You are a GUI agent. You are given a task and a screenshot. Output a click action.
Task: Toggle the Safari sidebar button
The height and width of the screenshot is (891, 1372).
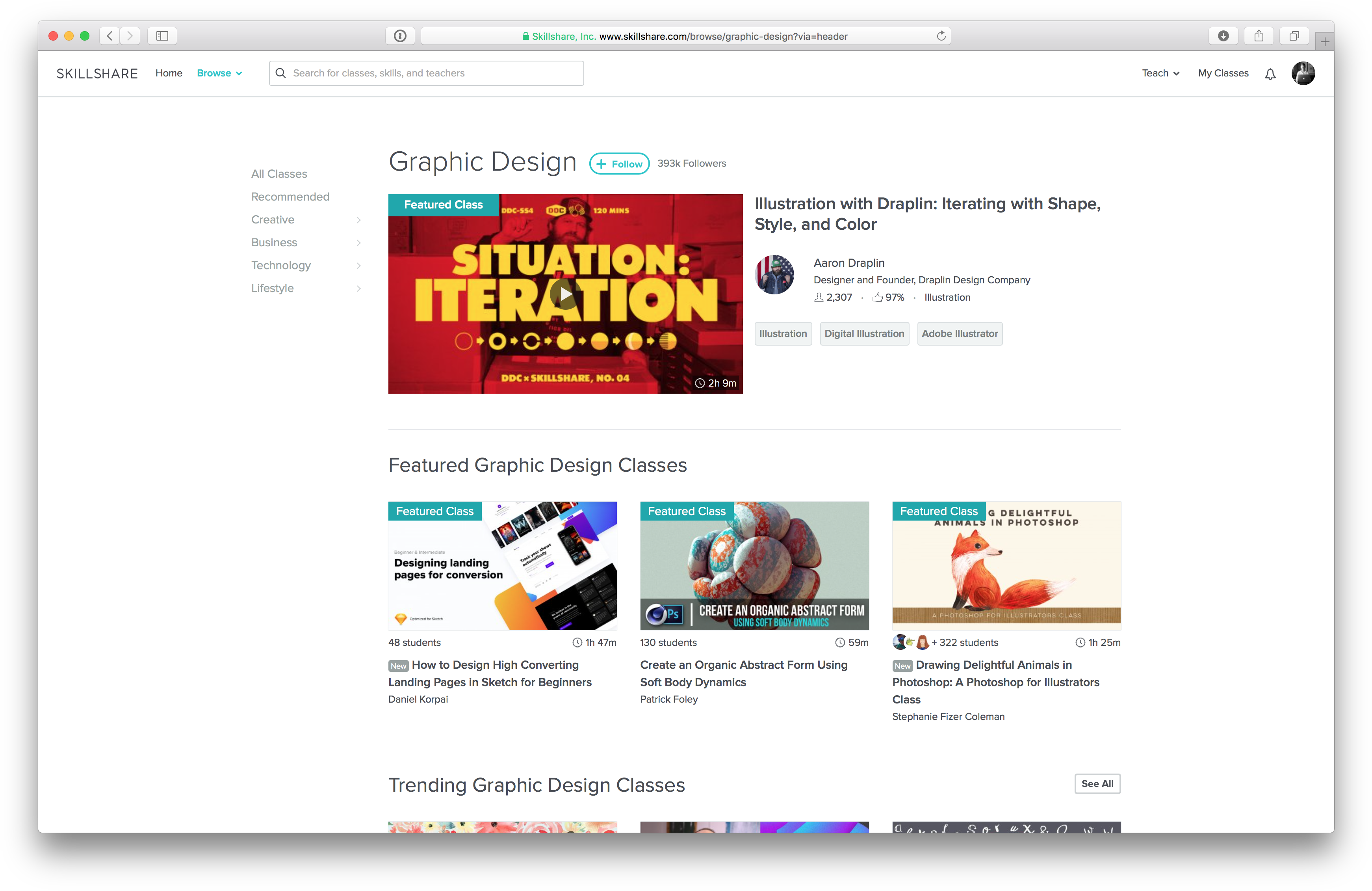pyautogui.click(x=162, y=36)
